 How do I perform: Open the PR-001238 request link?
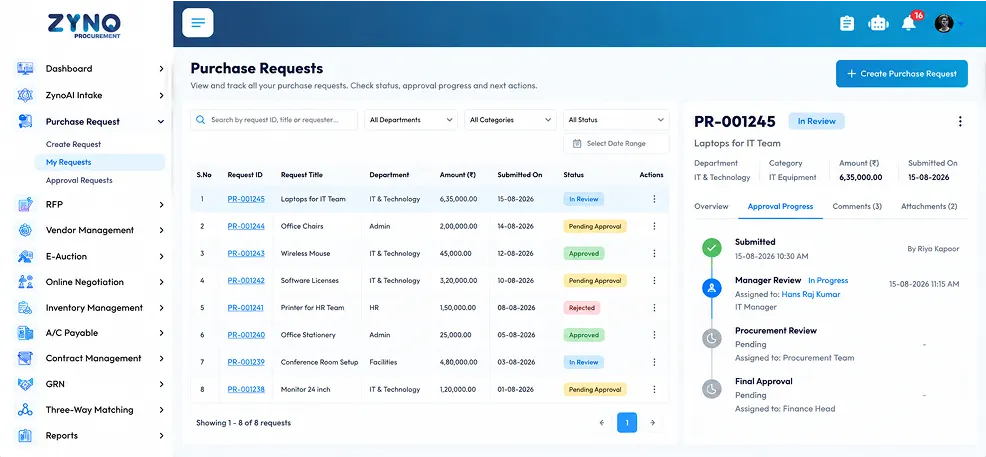tap(246, 390)
